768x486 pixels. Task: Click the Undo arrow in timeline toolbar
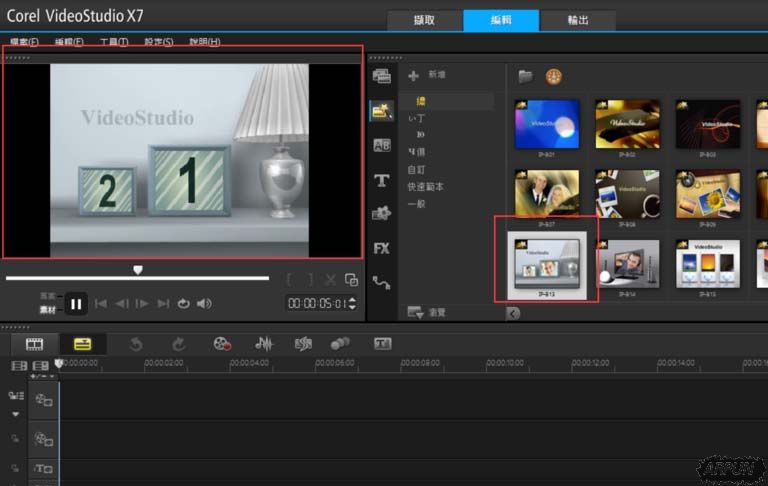pos(136,343)
